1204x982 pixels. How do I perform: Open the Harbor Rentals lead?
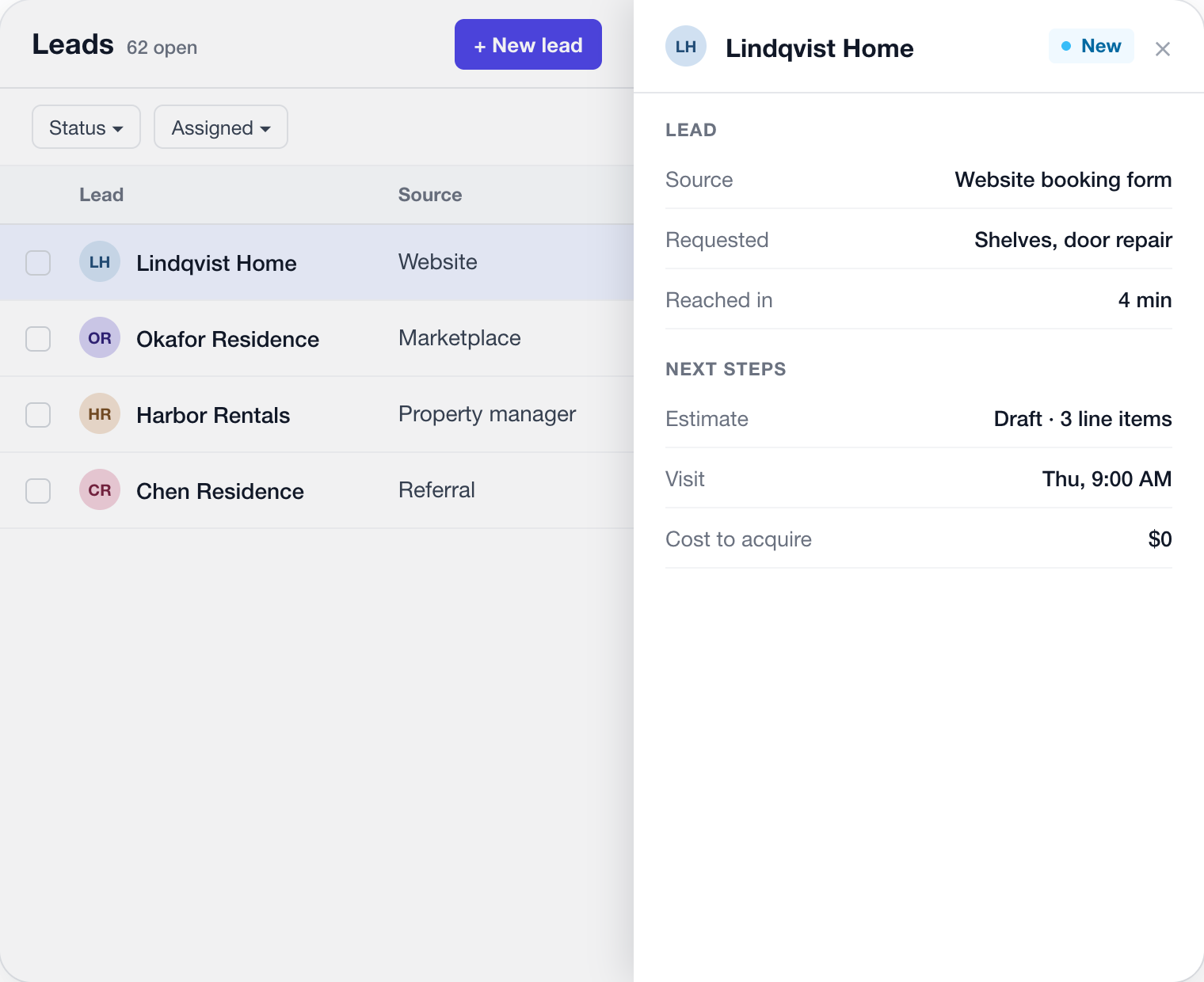coord(213,415)
